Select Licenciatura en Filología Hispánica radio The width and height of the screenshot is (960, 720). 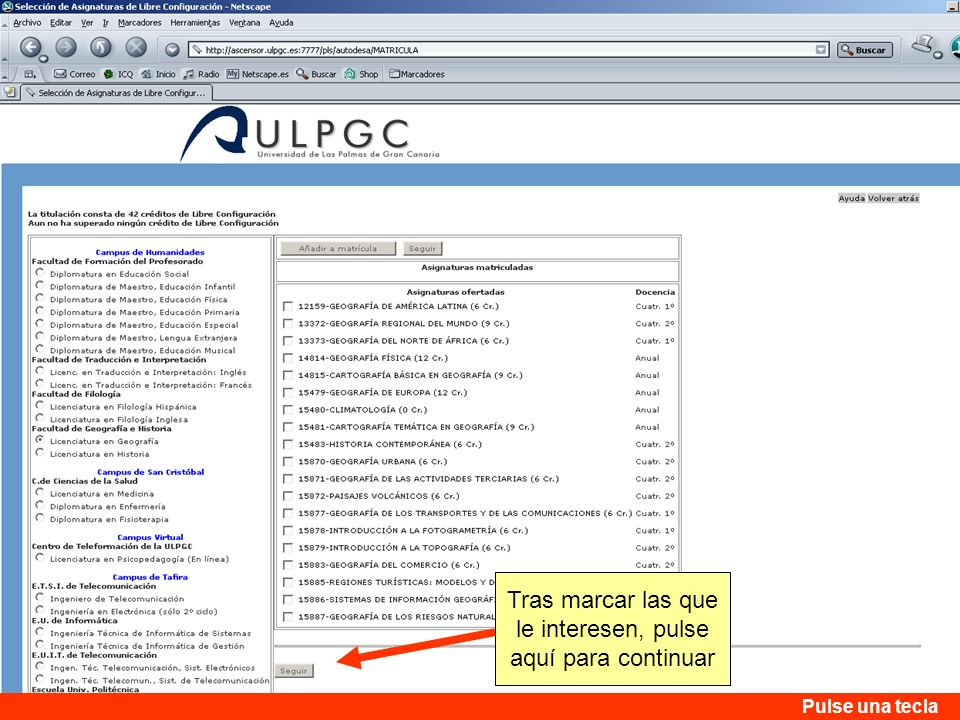click(x=40, y=405)
